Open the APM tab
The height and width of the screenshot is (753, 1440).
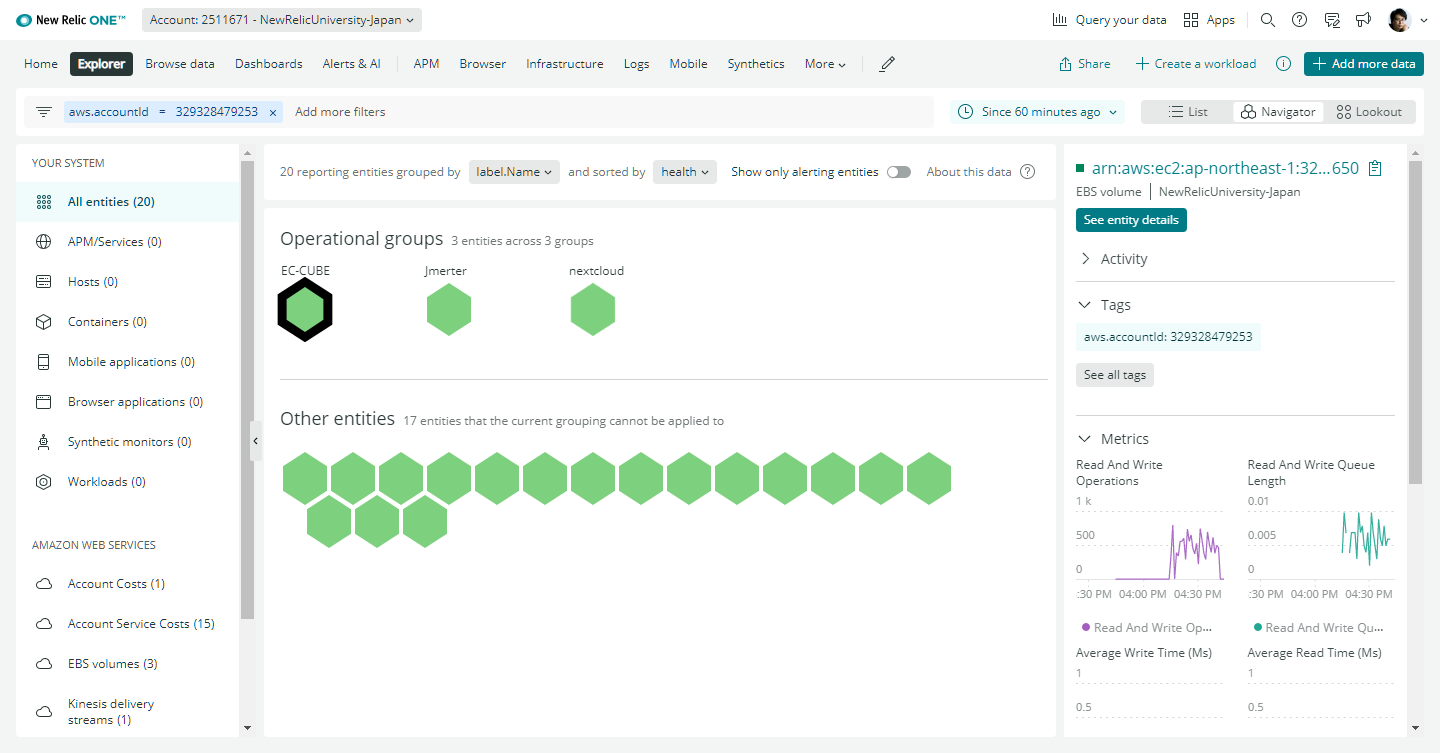(427, 64)
